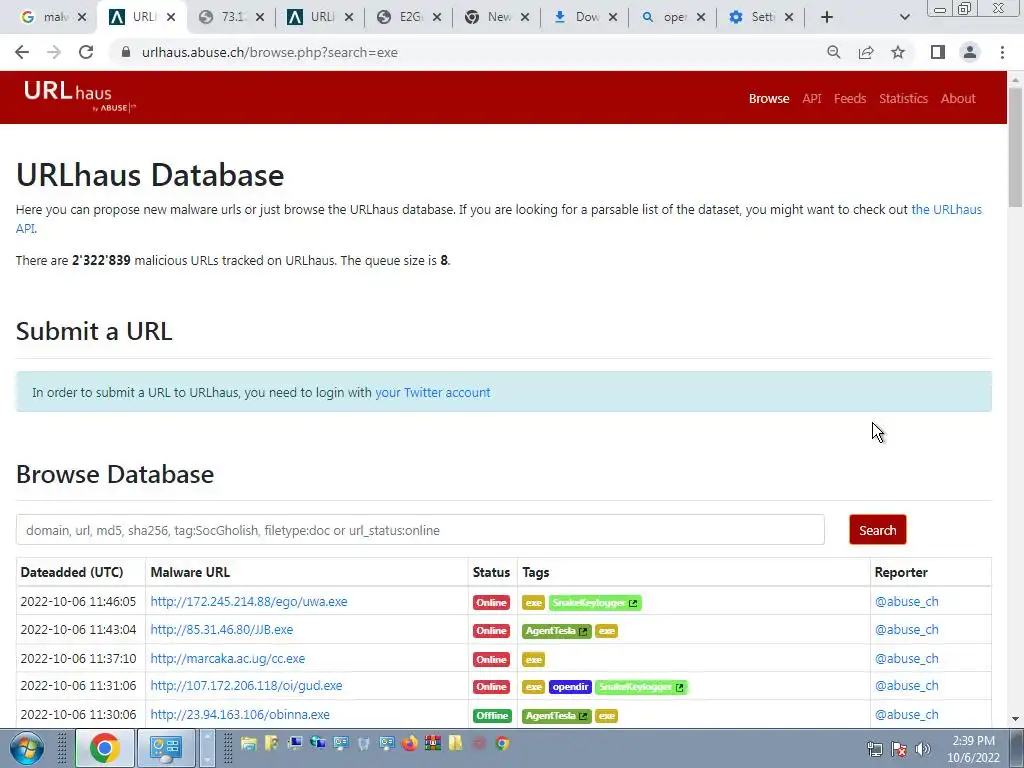1024x768 pixels.
Task: Open the API nav item
Action: [812, 99]
